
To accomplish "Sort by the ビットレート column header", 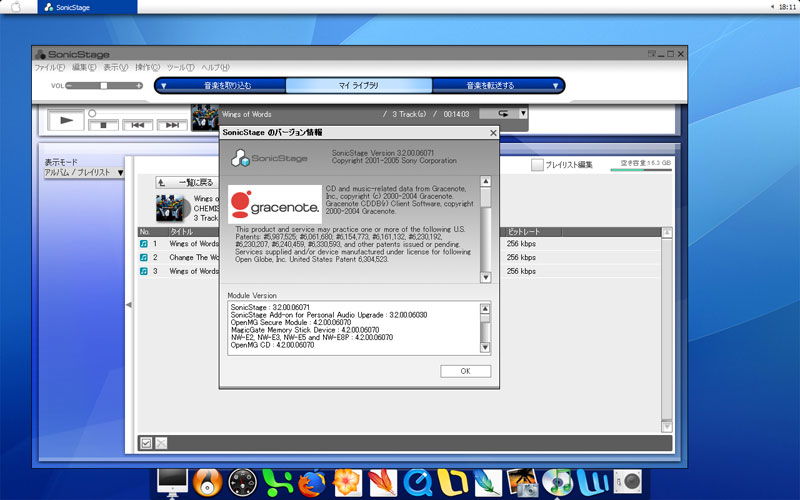I will [x=533, y=232].
